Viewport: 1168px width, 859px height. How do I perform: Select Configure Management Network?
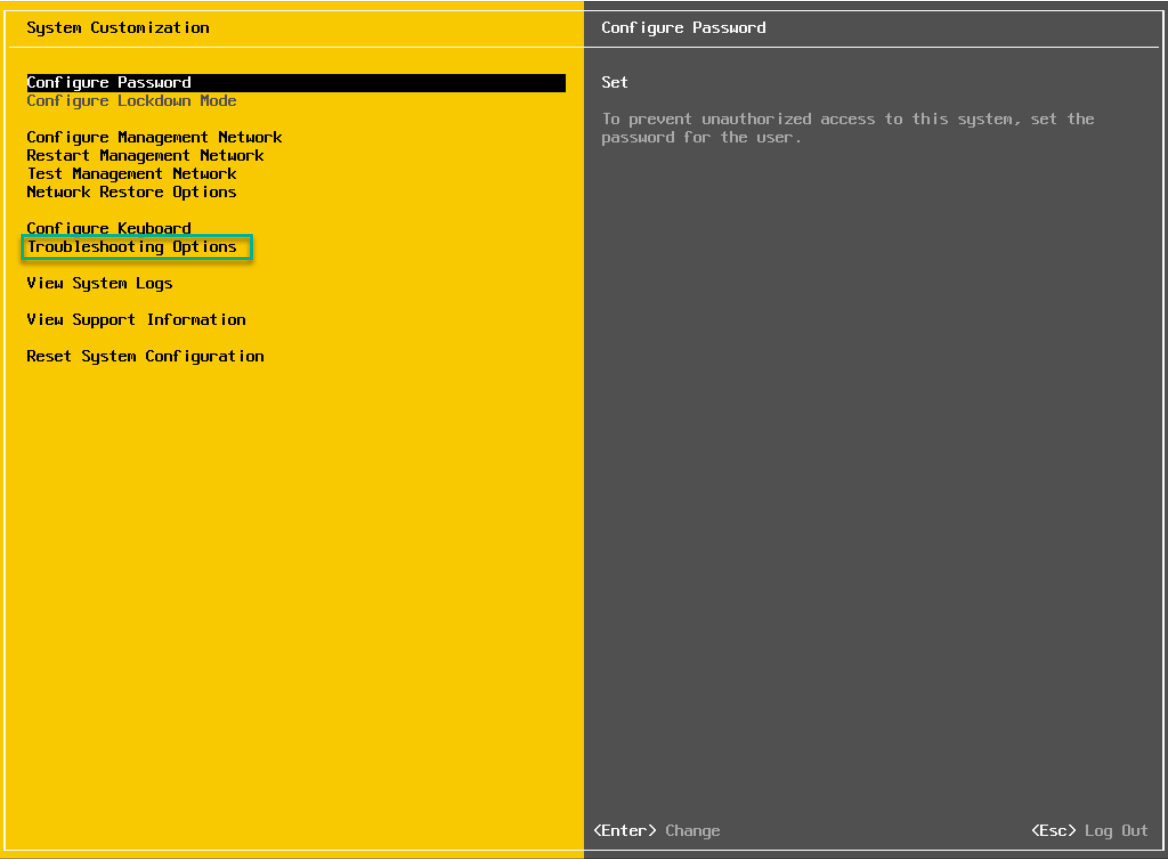tap(154, 137)
